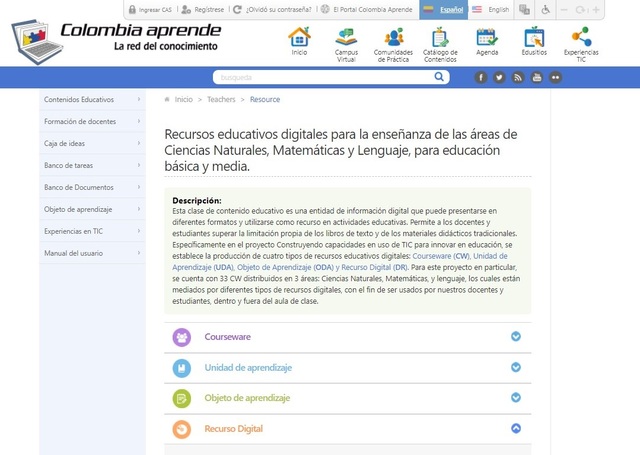Viewport: 640px width, 455px height.
Task: Open Comunidades de Práctica icon
Action: click(393, 37)
